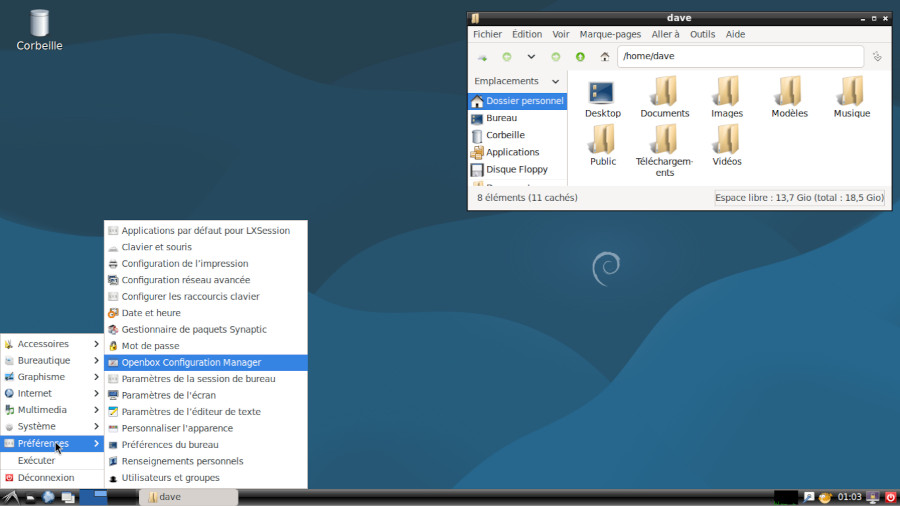The width and height of the screenshot is (900, 506).
Task: Expand the Internet submenu
Action: click(x=52, y=394)
